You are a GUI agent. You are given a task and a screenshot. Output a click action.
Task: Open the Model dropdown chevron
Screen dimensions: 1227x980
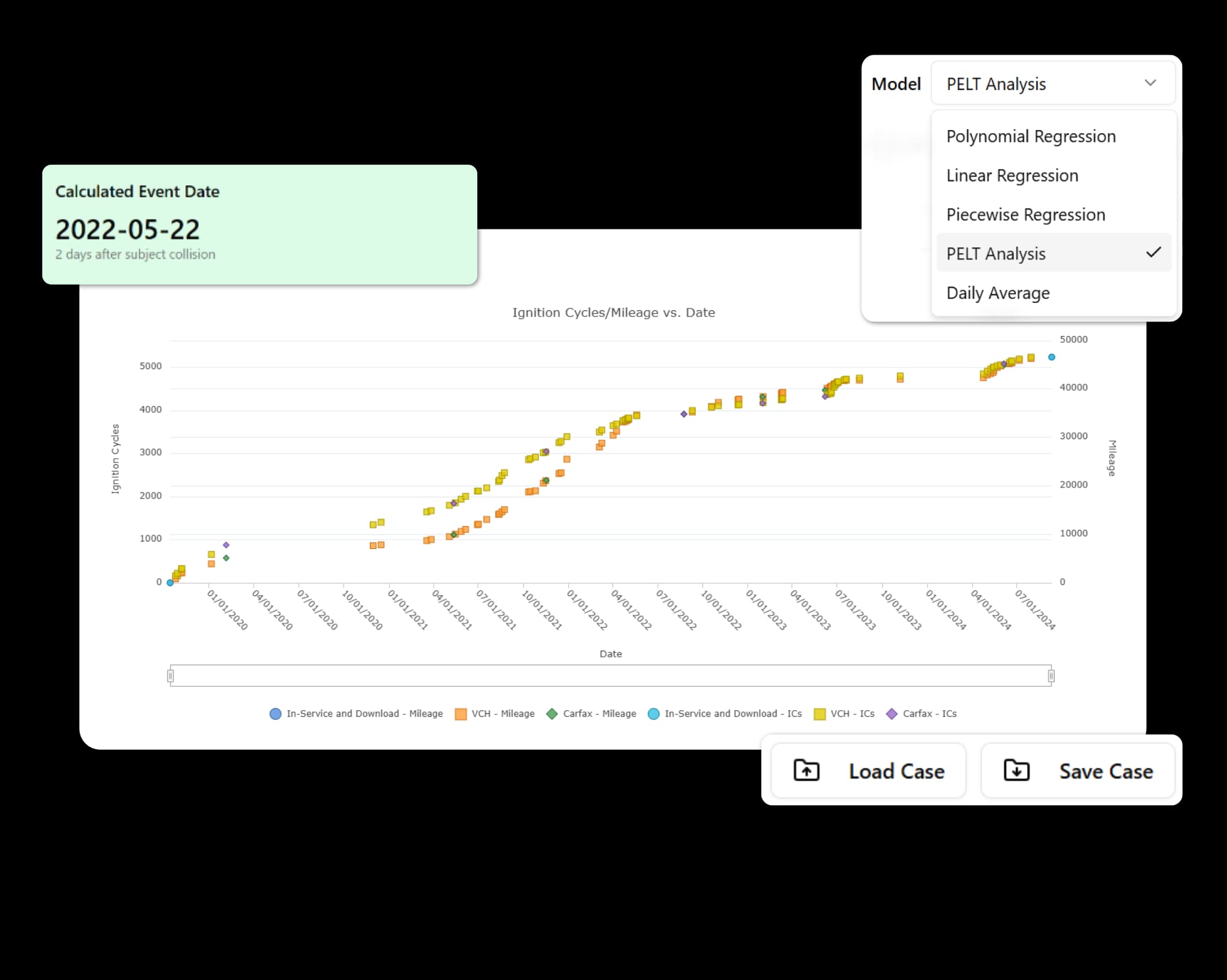coord(1151,83)
